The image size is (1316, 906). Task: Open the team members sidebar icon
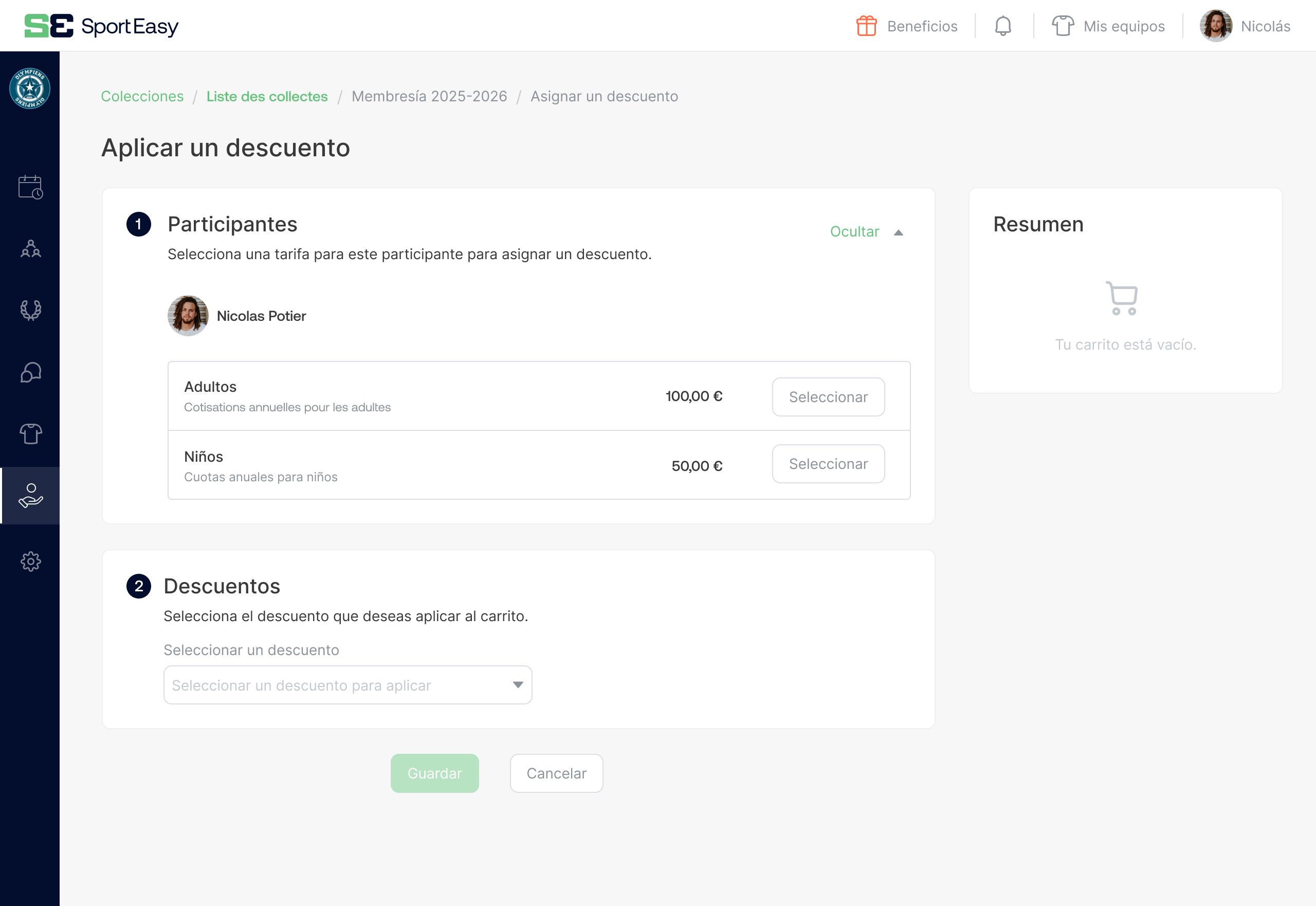(x=31, y=249)
